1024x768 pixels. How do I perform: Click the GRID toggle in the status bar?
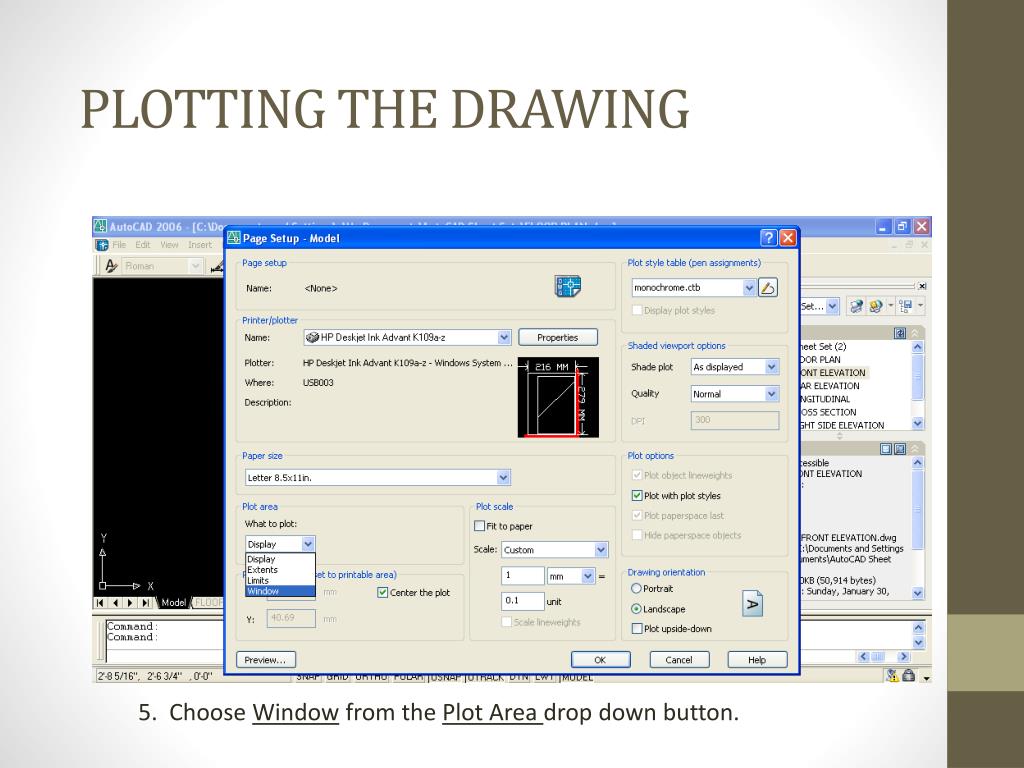coord(338,678)
